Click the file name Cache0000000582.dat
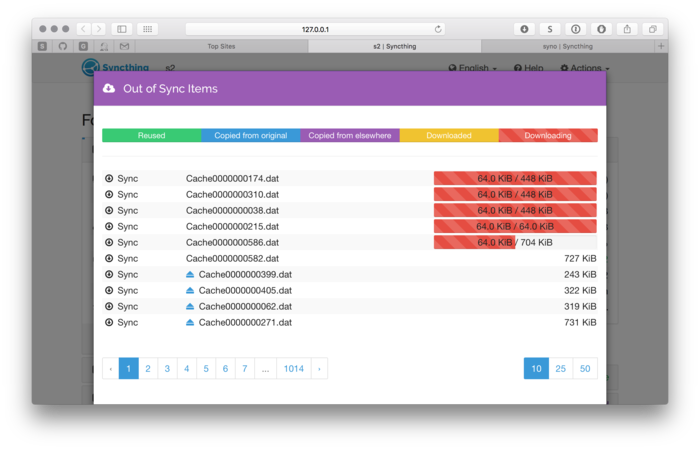 [x=233, y=258]
